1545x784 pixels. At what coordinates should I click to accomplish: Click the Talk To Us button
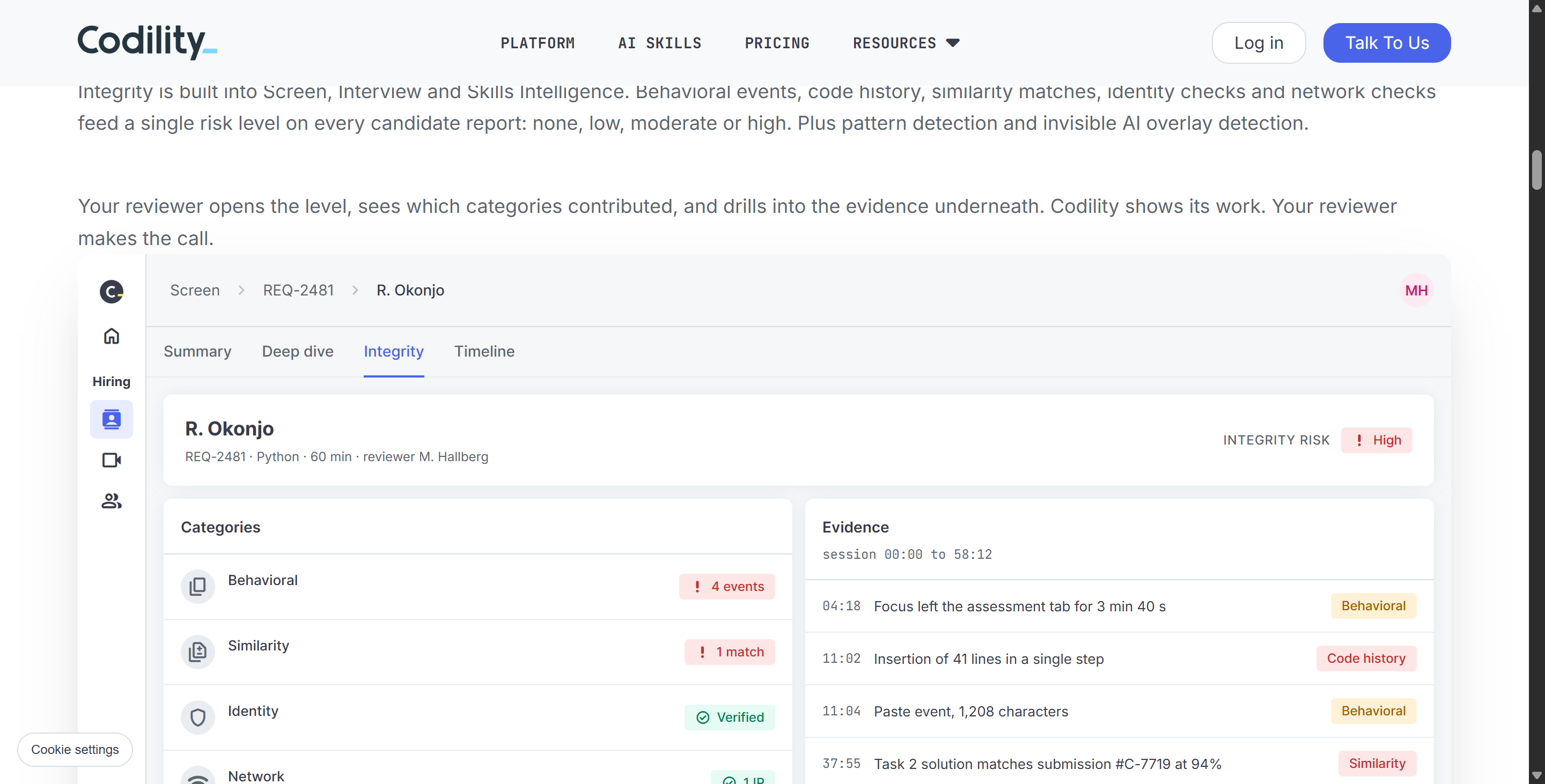coord(1387,42)
